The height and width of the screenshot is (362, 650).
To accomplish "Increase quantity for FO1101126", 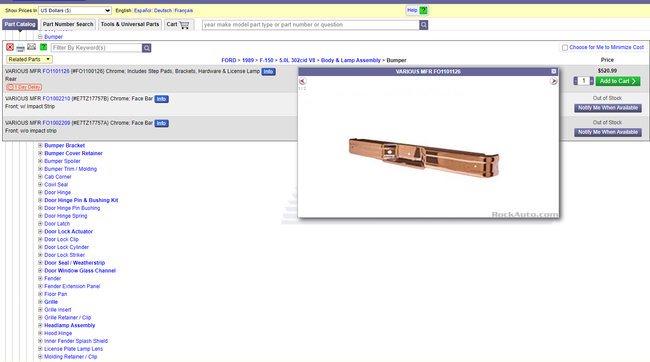I will (x=592, y=81).
